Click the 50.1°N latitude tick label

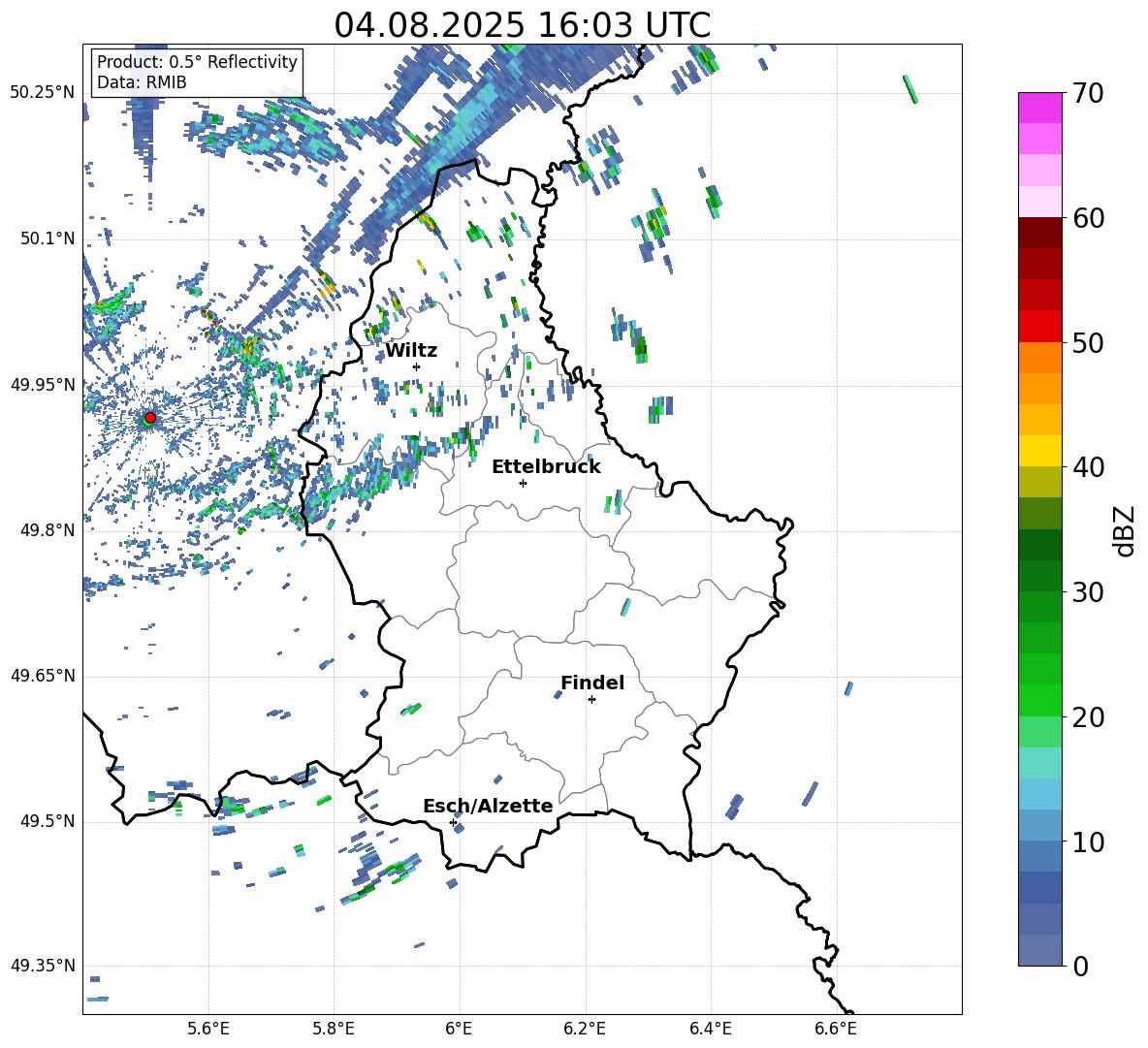[48, 238]
